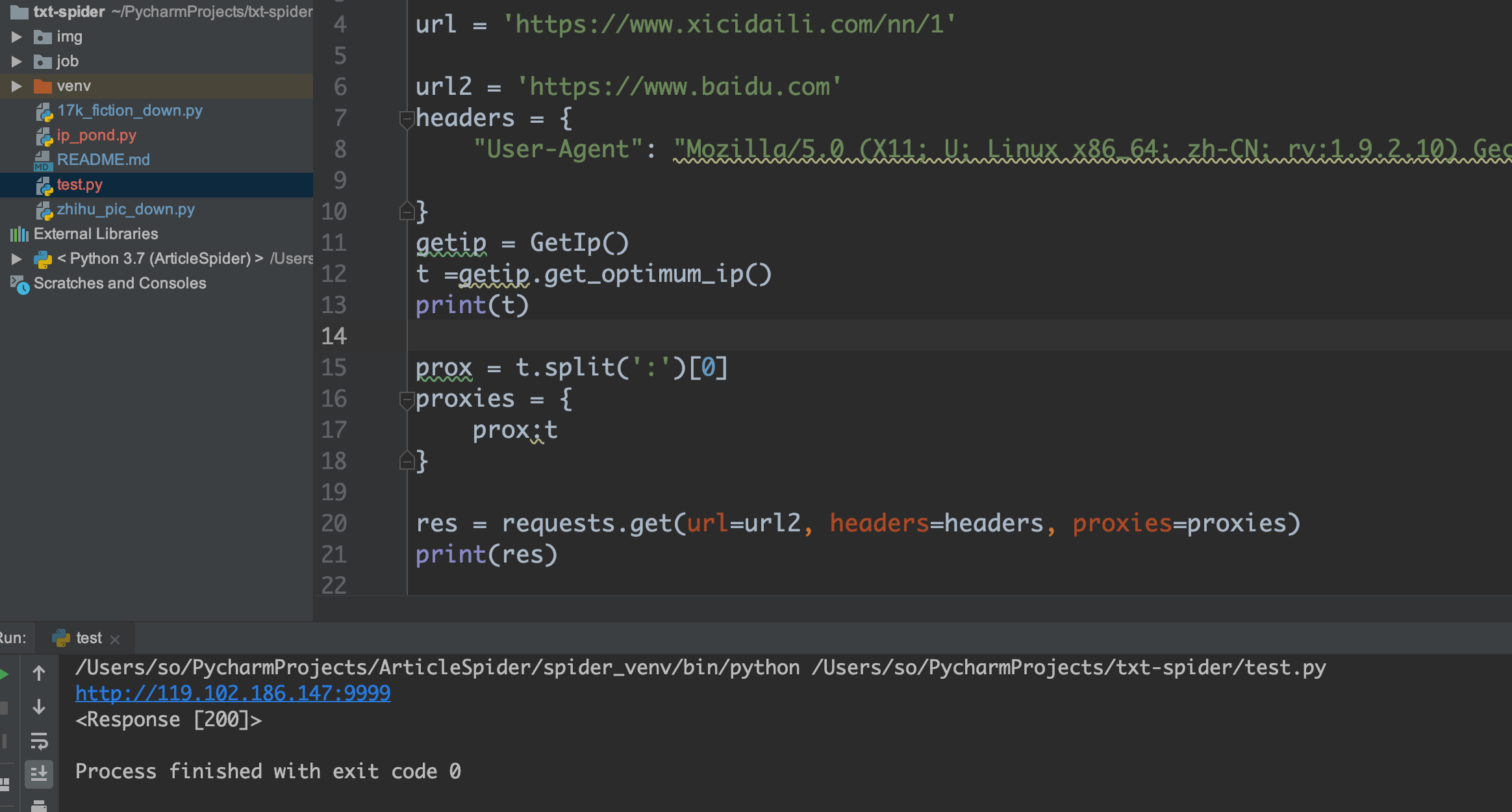Open ip_pond.py in project tree

(96, 135)
